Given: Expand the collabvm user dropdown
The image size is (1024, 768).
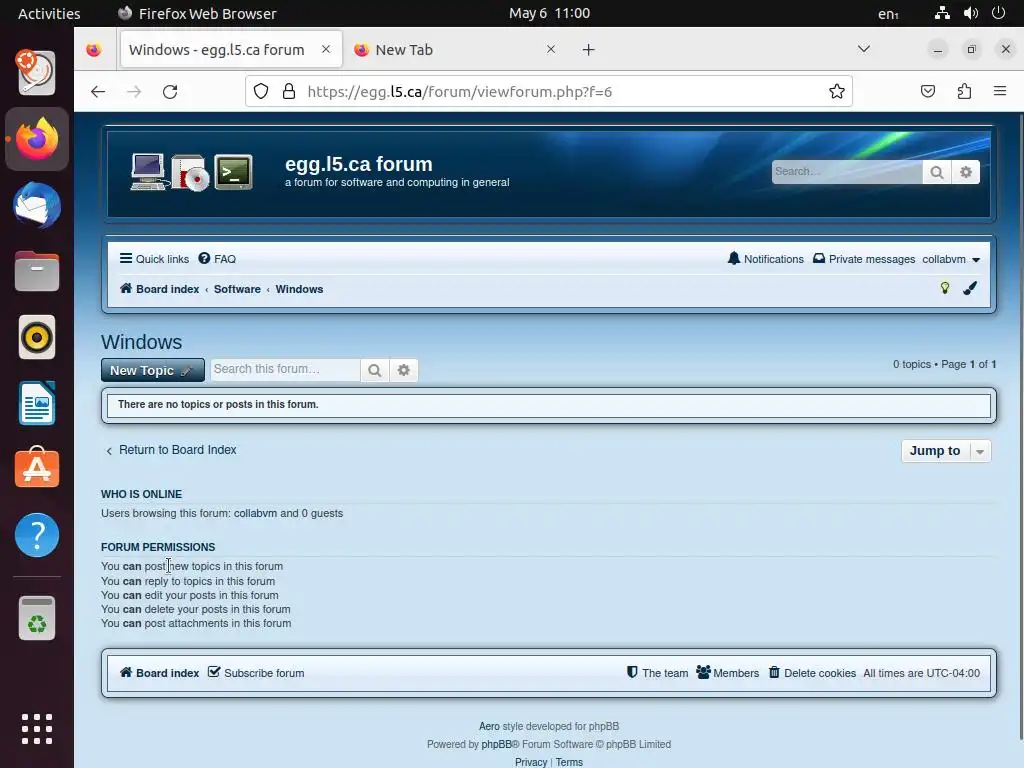Looking at the screenshot, I should (x=951, y=259).
